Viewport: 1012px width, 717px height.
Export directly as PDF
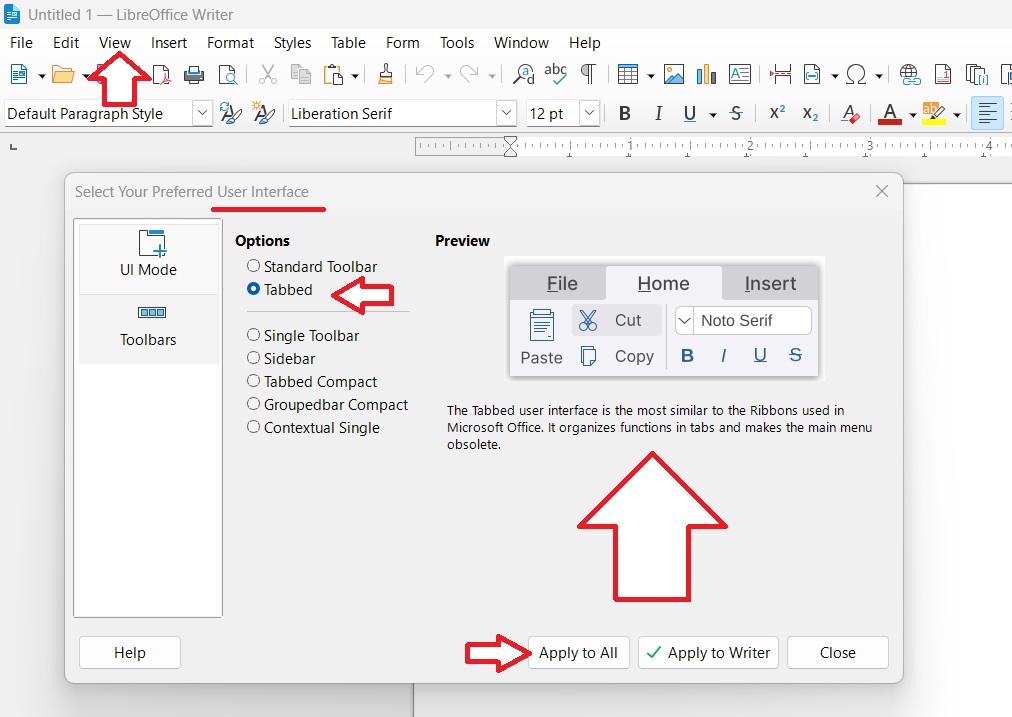pos(162,74)
